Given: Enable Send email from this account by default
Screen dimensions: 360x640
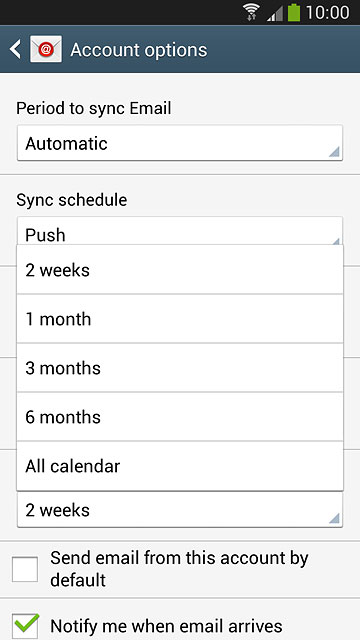Looking at the screenshot, I should 25,569.
